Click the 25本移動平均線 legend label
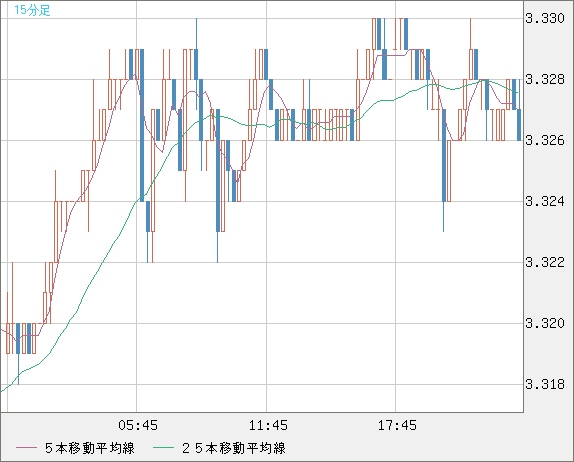The width and height of the screenshot is (574, 462). point(234,448)
